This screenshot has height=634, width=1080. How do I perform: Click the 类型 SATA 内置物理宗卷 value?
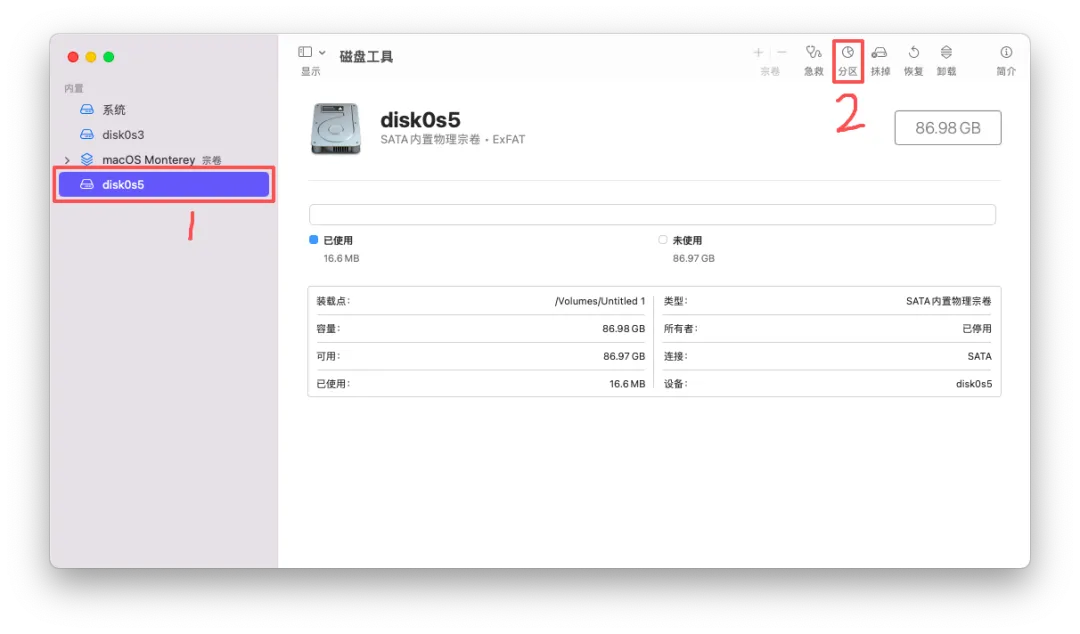click(x=948, y=301)
